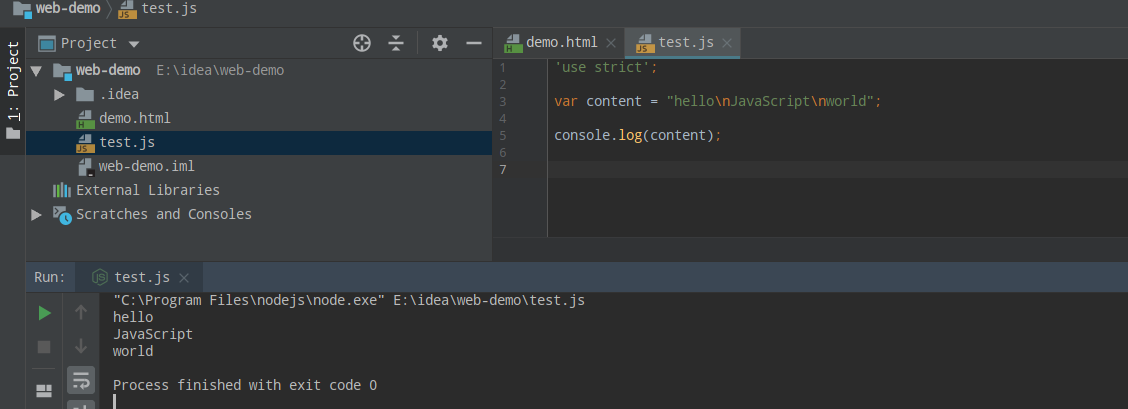Select web-demo.iml file
The width and height of the screenshot is (1128, 409).
pos(147,166)
